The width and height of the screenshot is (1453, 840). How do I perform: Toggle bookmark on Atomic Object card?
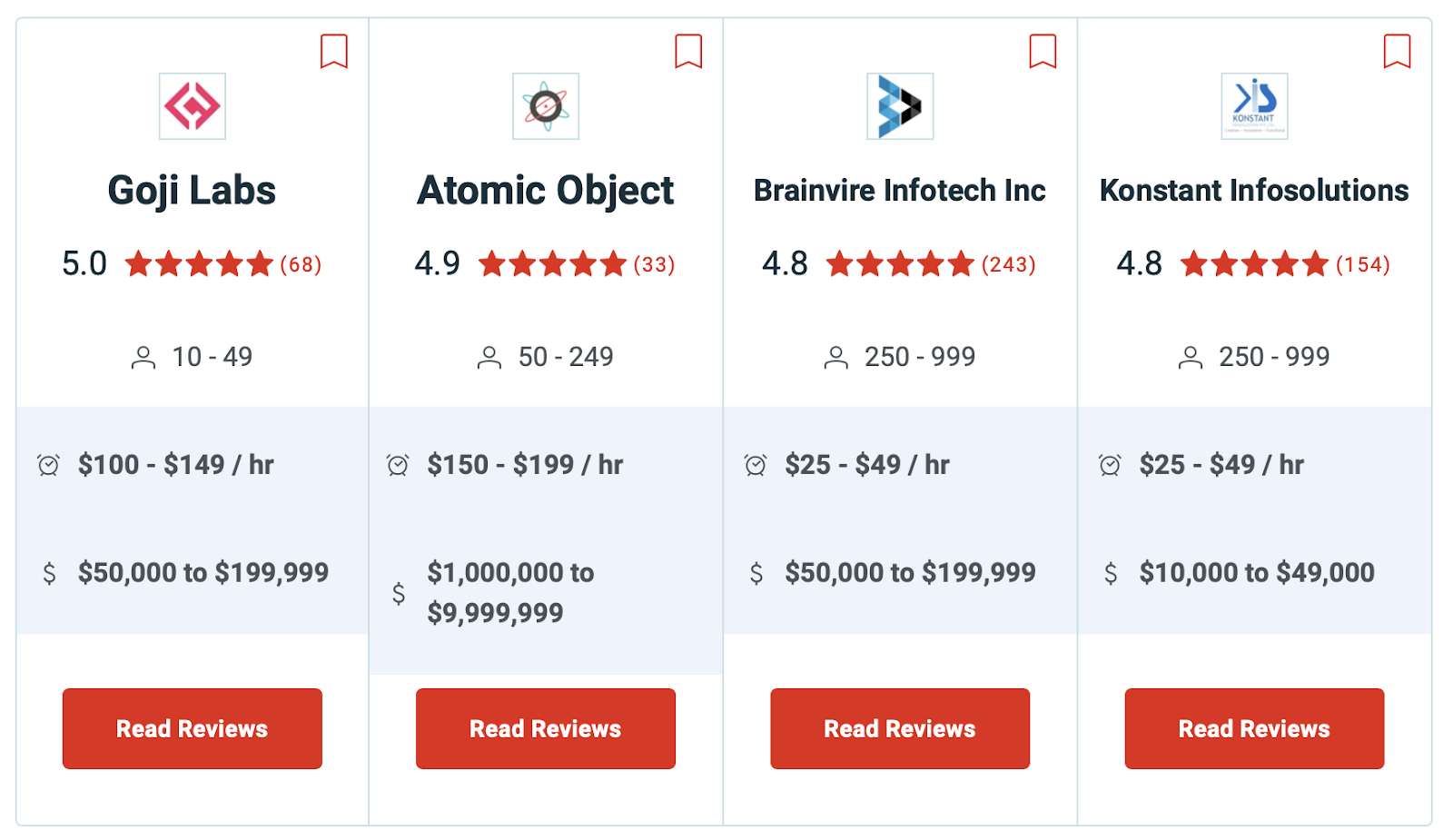(x=688, y=51)
